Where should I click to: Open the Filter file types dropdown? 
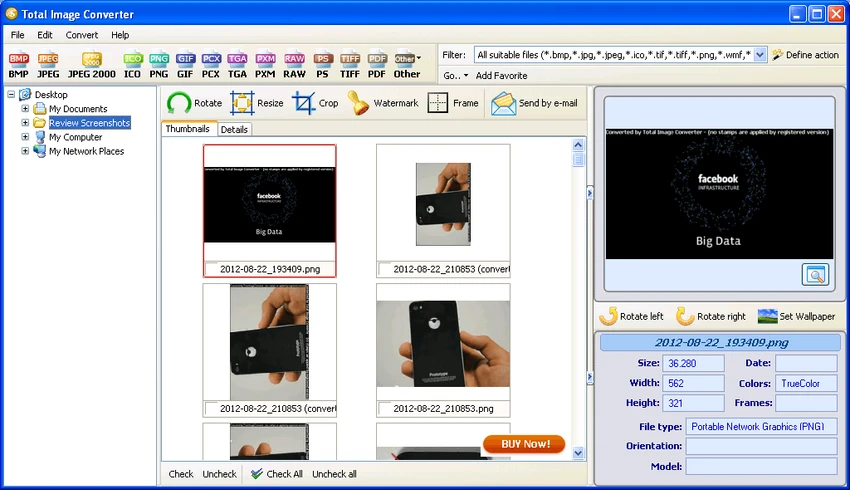point(760,55)
